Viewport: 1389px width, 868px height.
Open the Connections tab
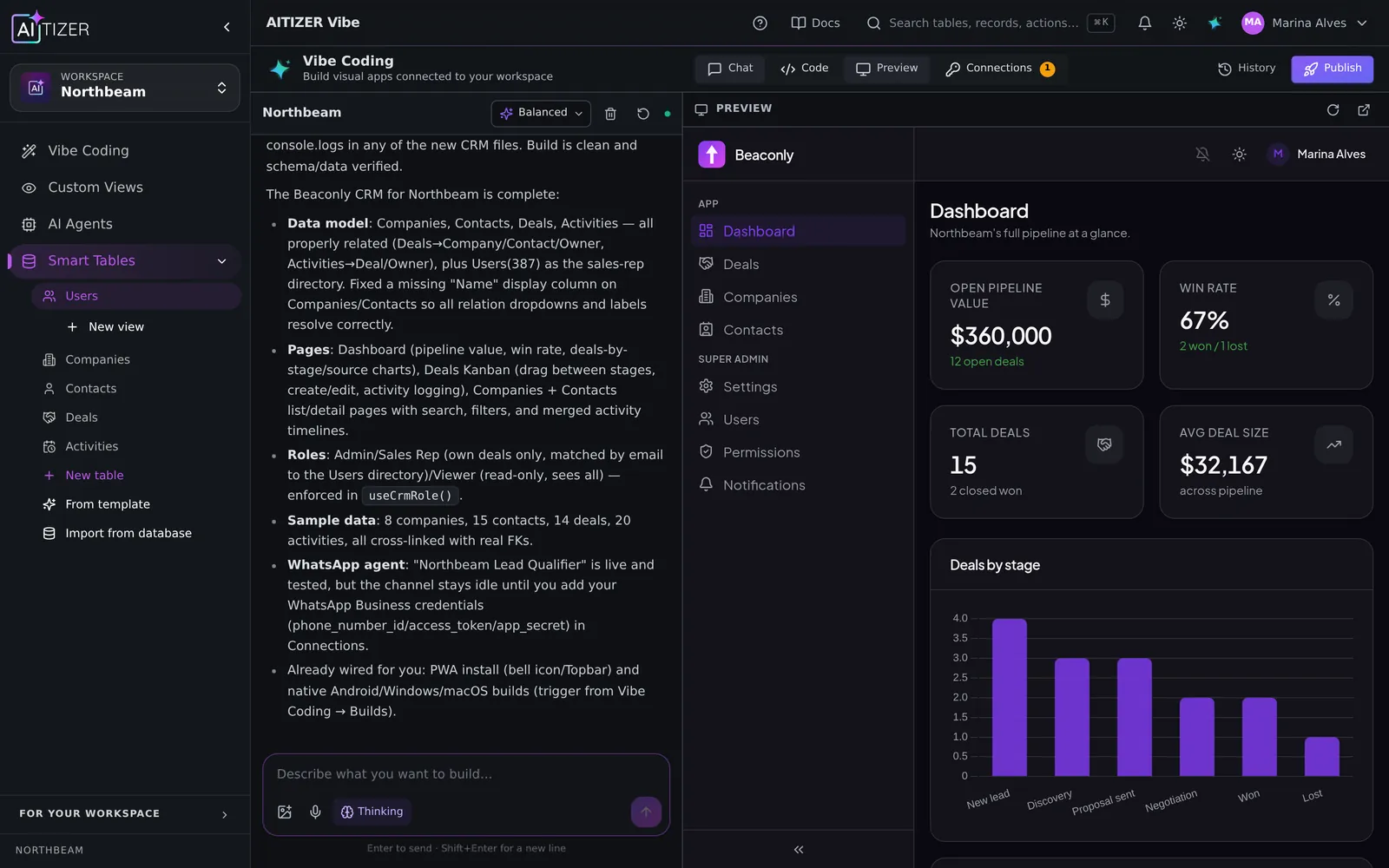[999, 69]
